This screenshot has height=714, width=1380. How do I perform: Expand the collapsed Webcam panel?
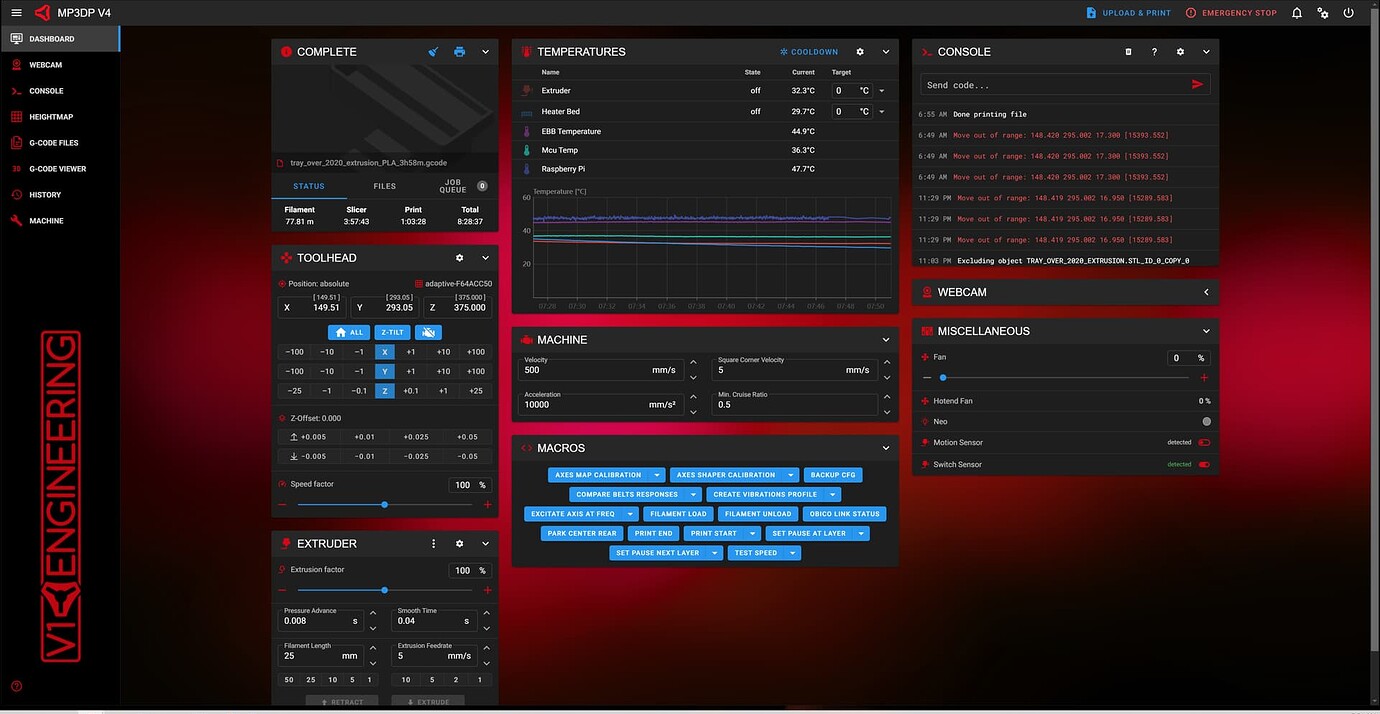[x=1206, y=292]
